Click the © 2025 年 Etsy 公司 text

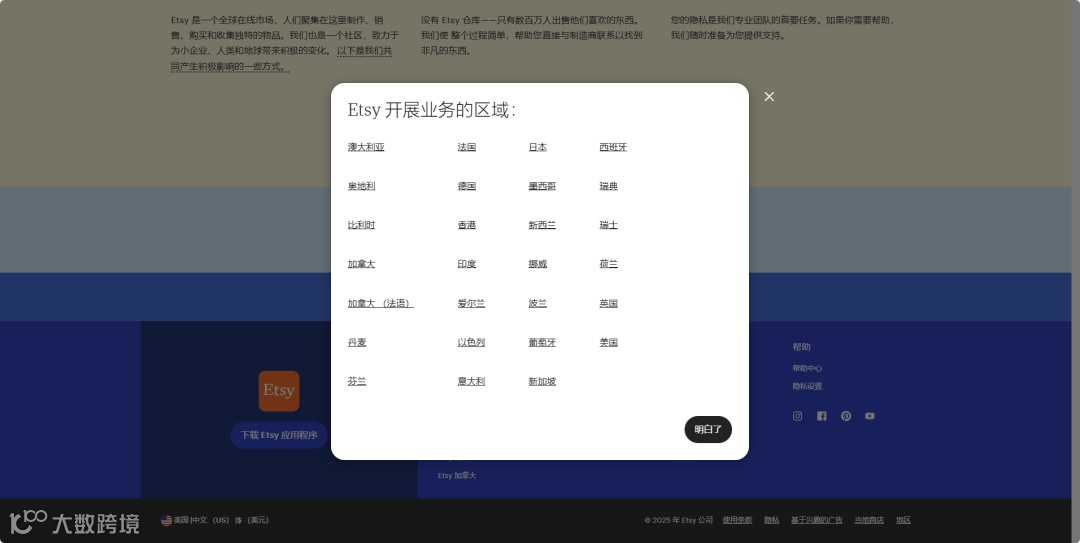(678, 520)
